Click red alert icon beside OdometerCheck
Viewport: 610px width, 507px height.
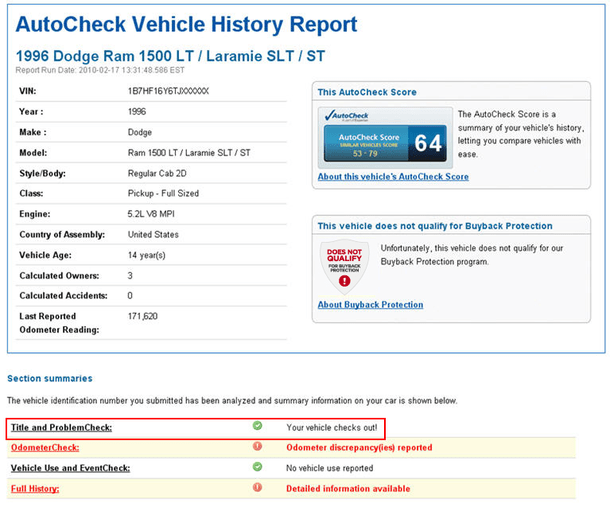pos(257,446)
